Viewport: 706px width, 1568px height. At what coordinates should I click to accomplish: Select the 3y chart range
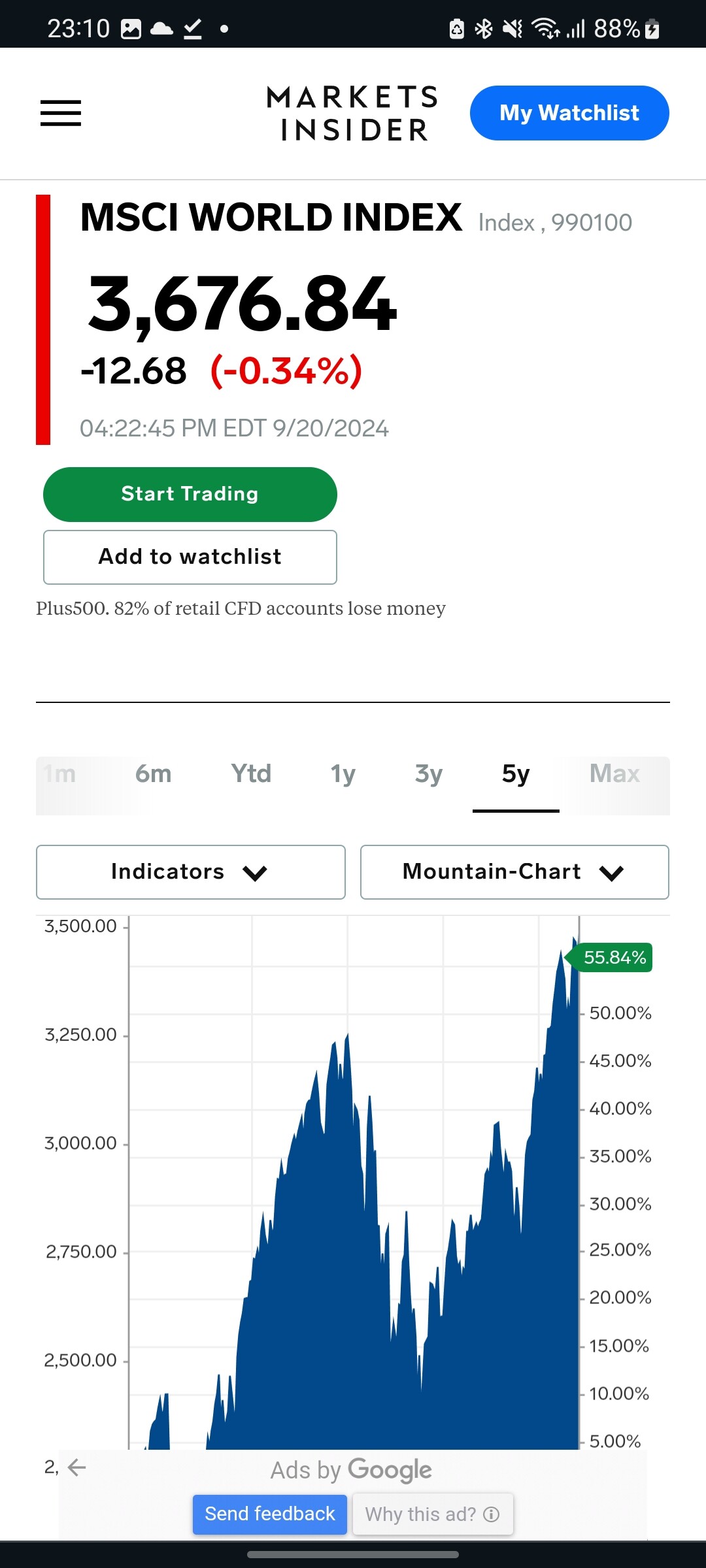pyautogui.click(x=429, y=774)
